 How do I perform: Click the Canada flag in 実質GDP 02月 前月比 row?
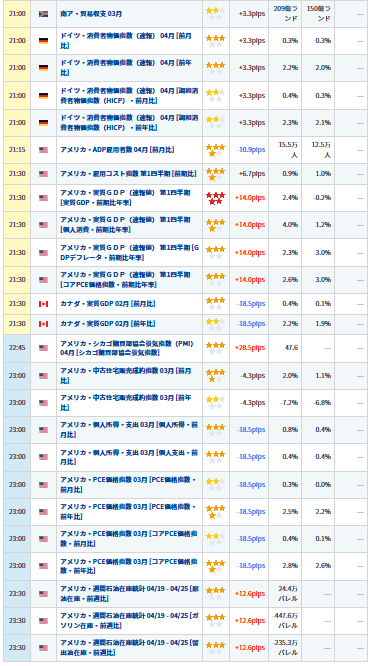[43, 304]
